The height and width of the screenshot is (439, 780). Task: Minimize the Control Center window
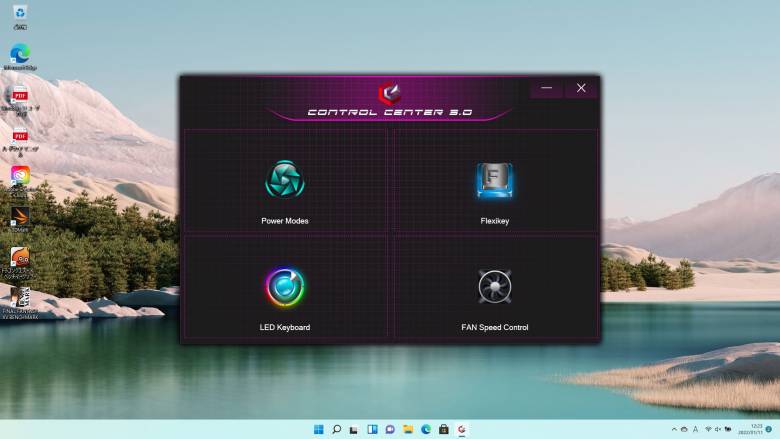547,88
